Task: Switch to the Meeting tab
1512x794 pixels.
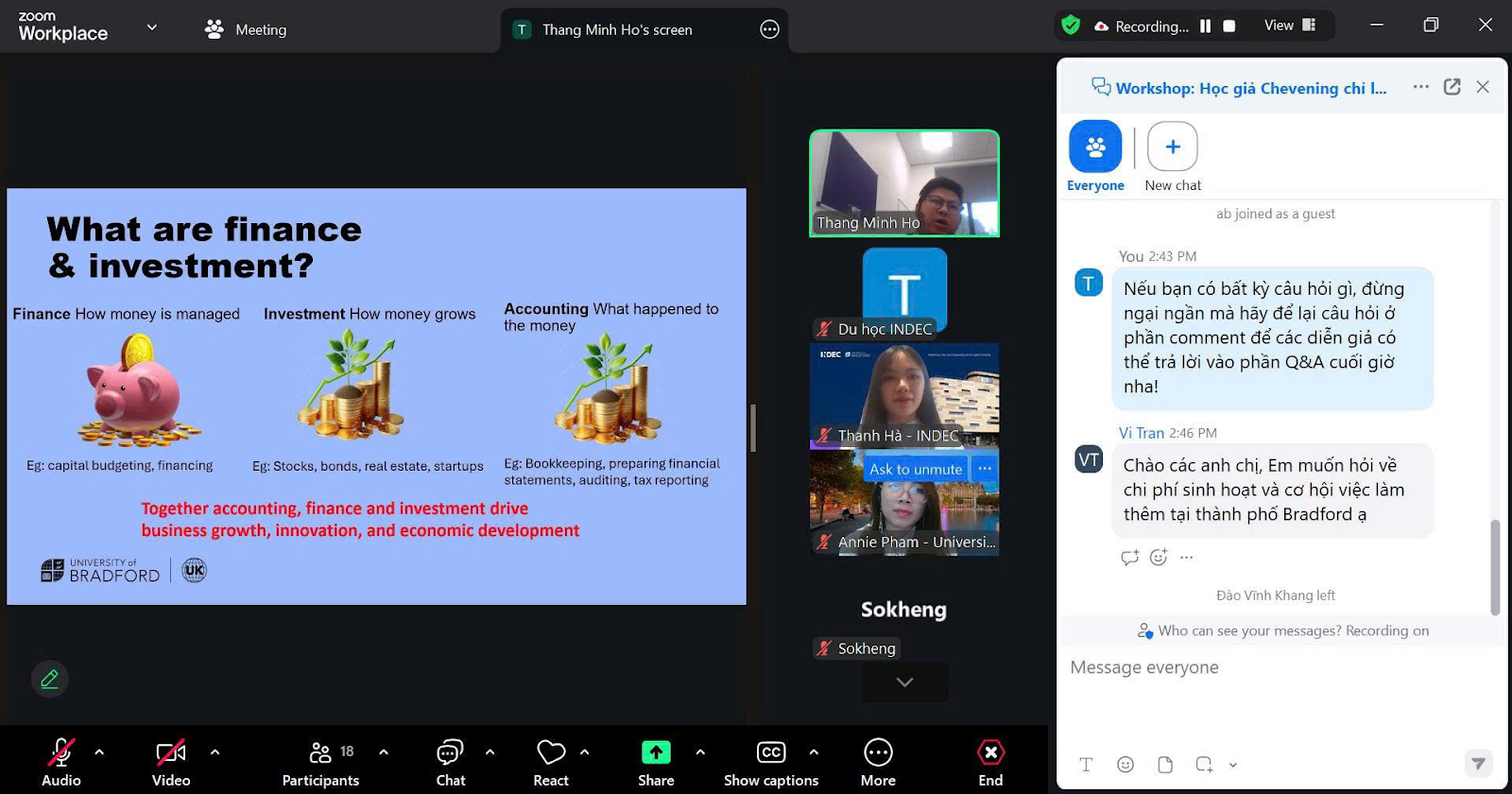Action: click(x=247, y=29)
